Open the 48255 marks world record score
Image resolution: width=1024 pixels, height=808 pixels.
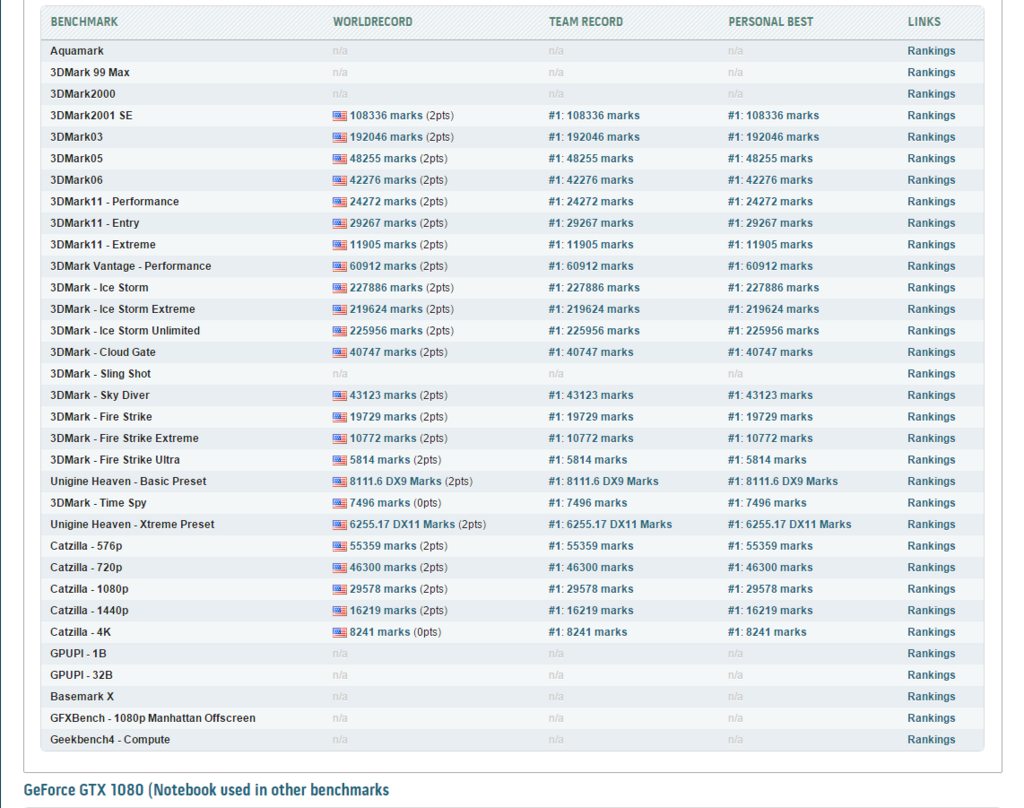[383, 159]
